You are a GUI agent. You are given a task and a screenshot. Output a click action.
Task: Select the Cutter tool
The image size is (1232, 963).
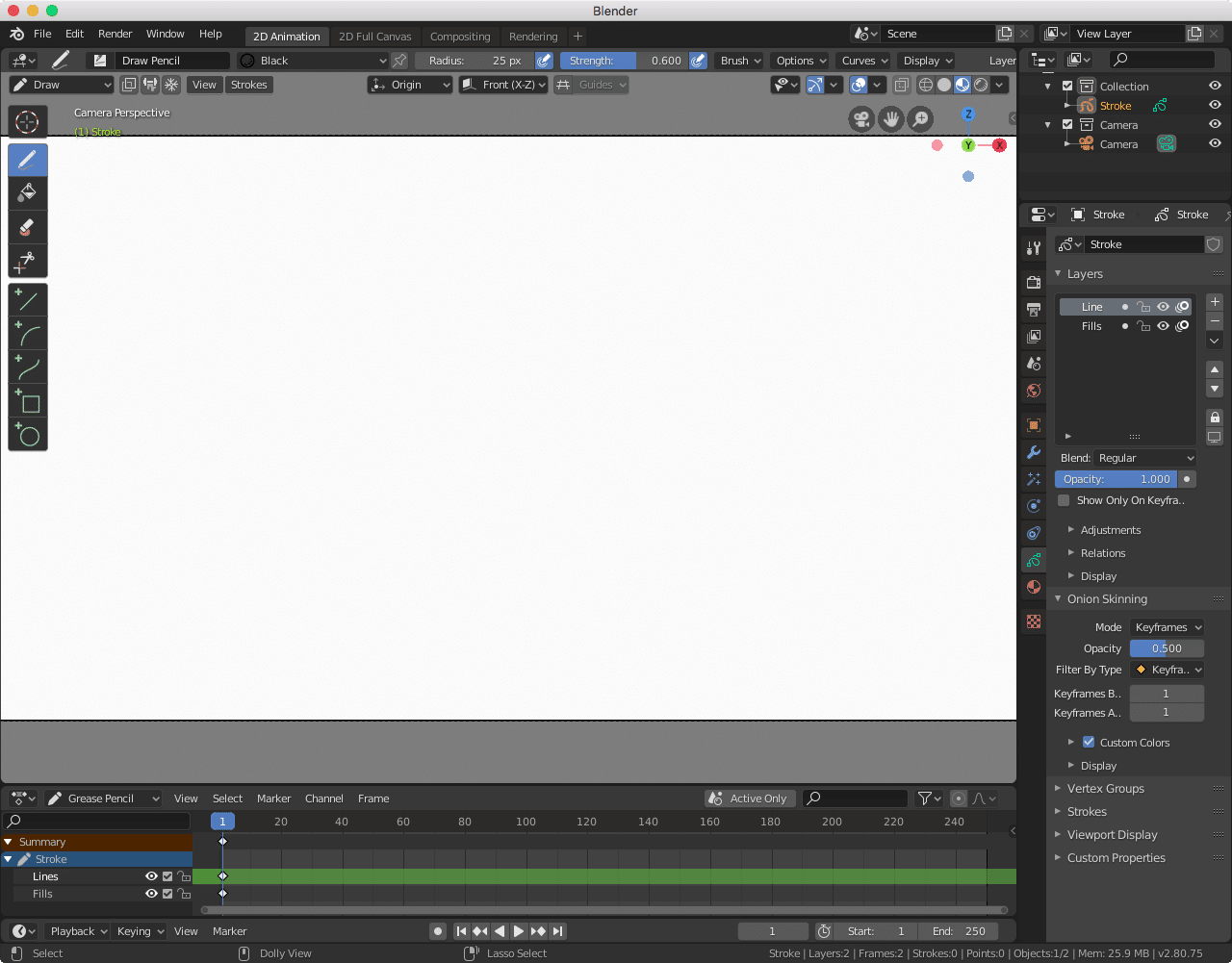click(27, 261)
